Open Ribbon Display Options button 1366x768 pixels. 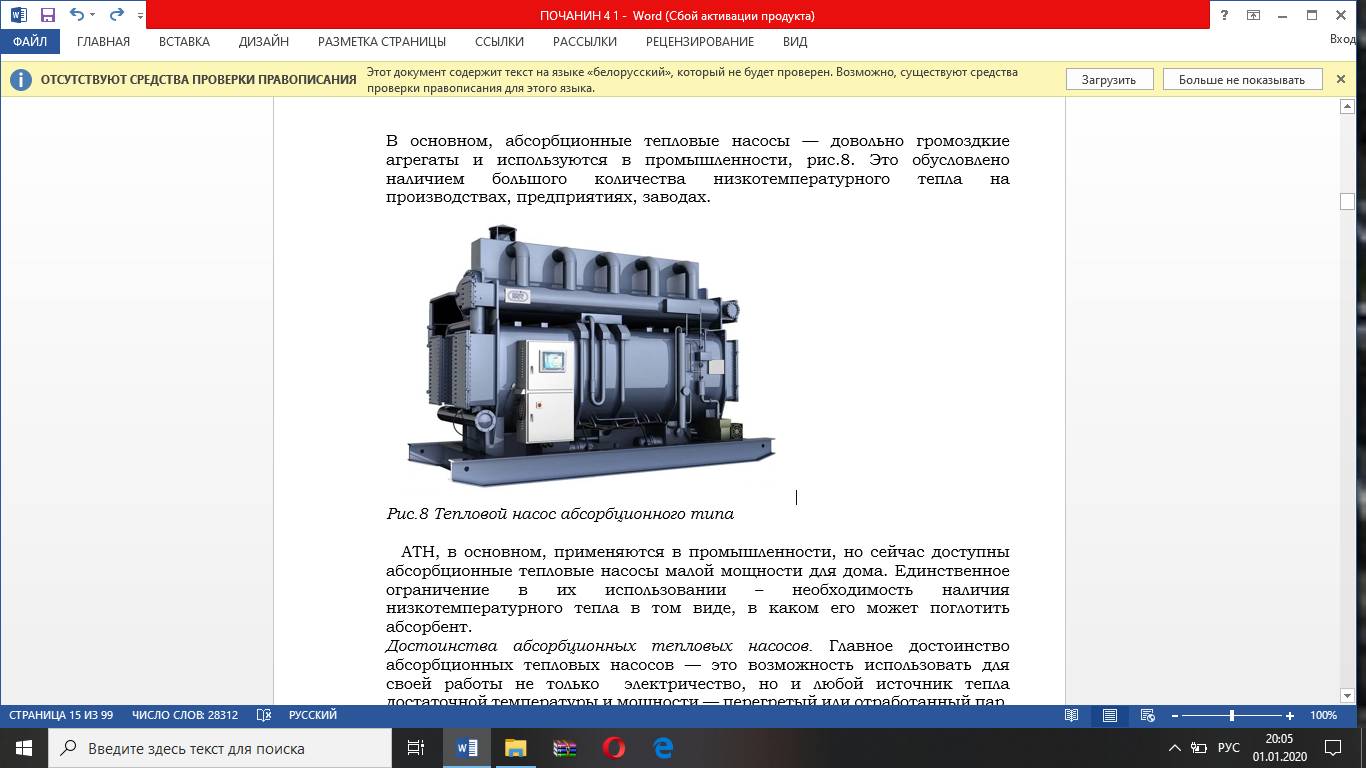click(1253, 15)
